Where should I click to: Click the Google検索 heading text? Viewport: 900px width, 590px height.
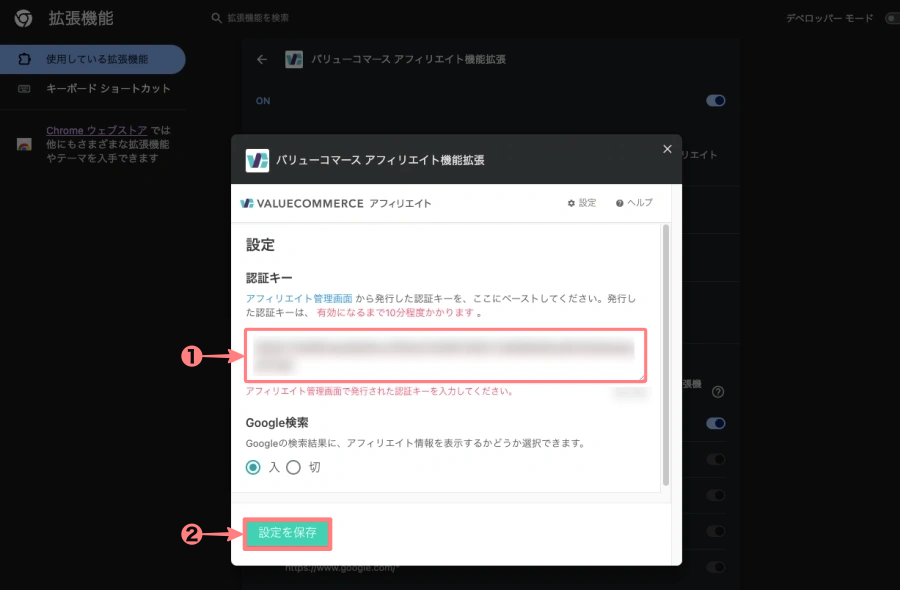coord(277,423)
